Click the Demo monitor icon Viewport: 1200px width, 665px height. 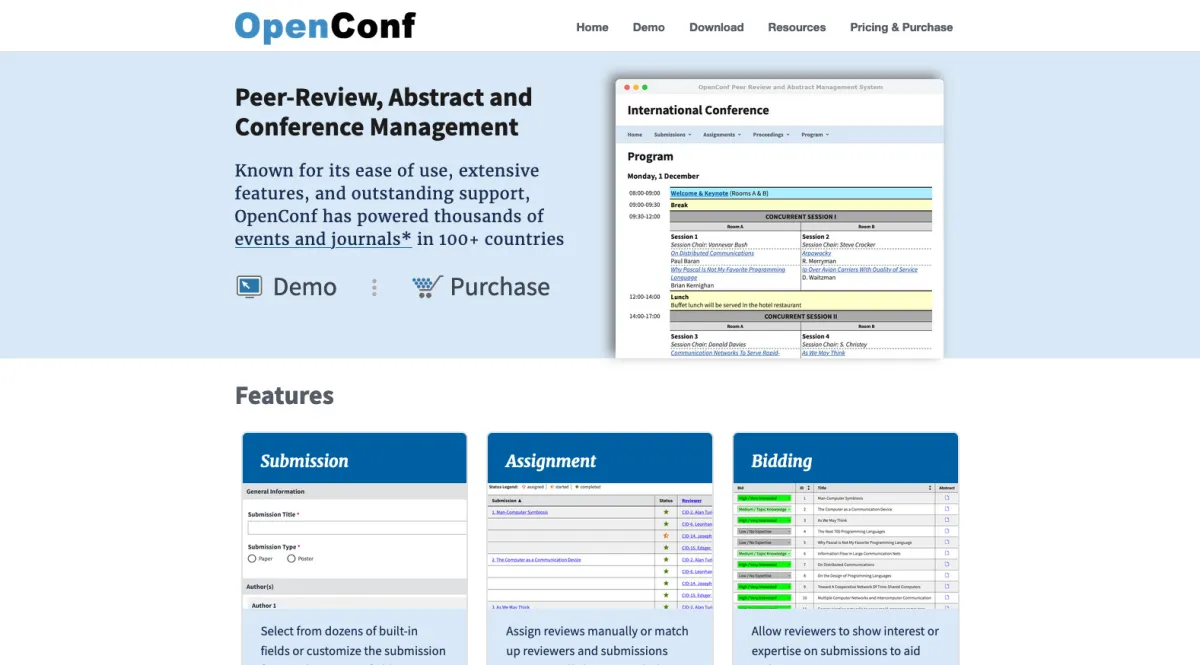[249, 287]
